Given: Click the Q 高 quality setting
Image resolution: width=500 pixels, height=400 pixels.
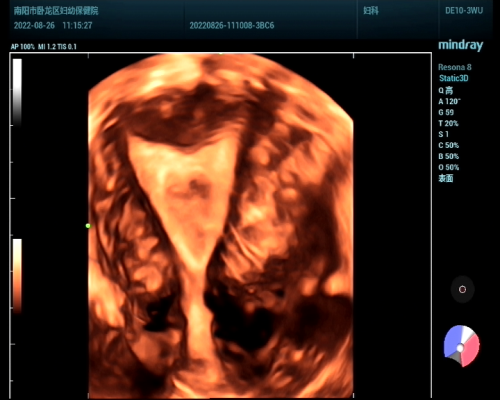Looking at the screenshot, I should (446, 90).
